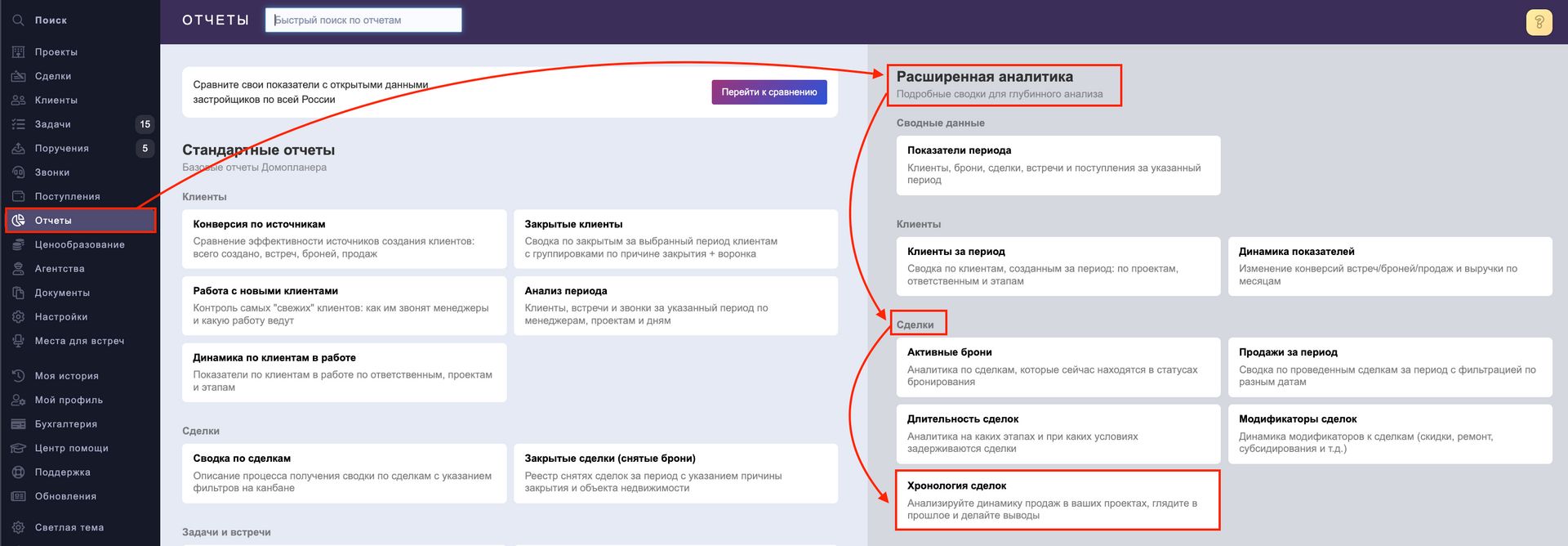Viewport: 1568px width, 546px height.
Task: Click the Documents (Документы) icon
Action: [19, 293]
